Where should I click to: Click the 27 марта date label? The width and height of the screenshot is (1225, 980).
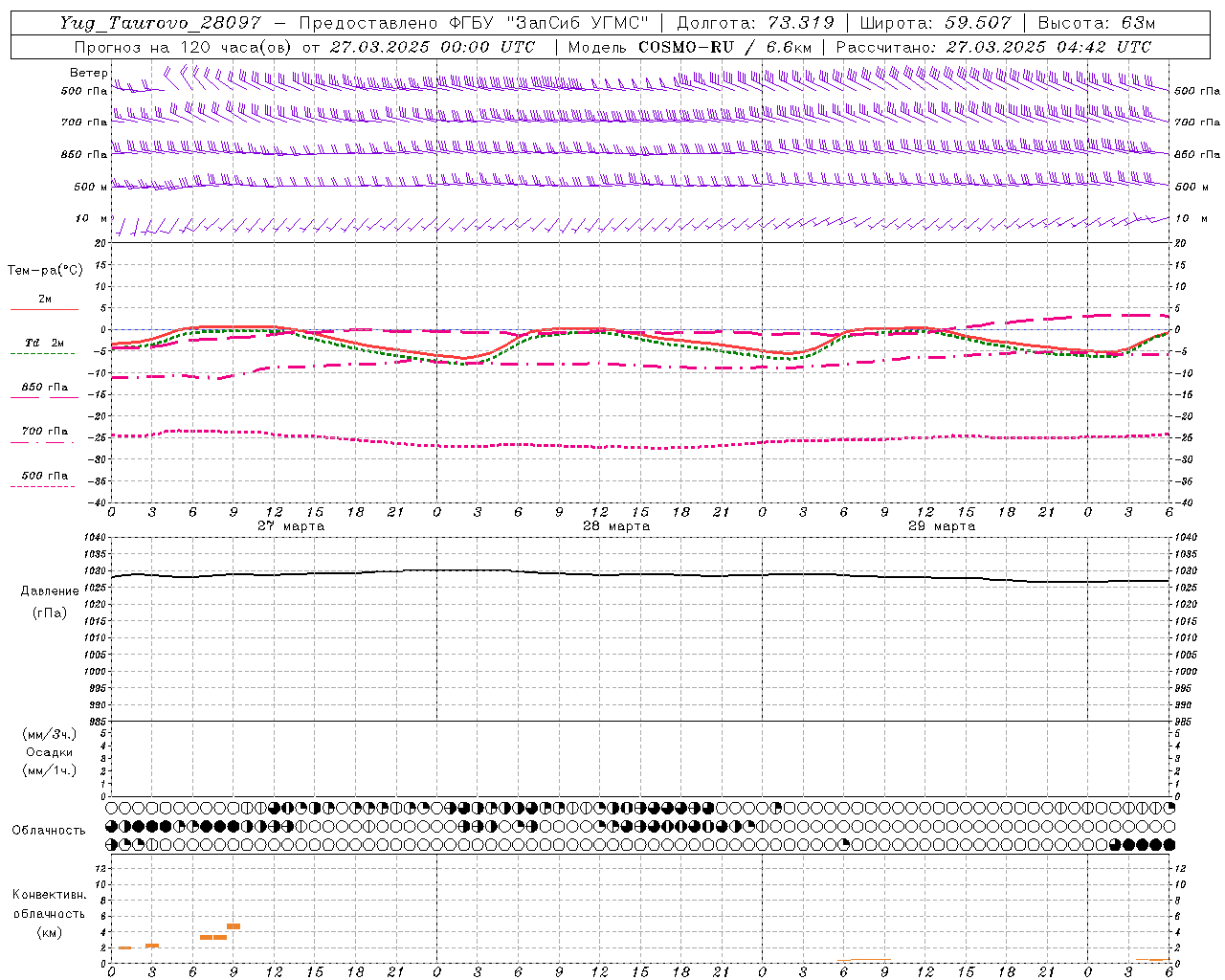click(291, 526)
